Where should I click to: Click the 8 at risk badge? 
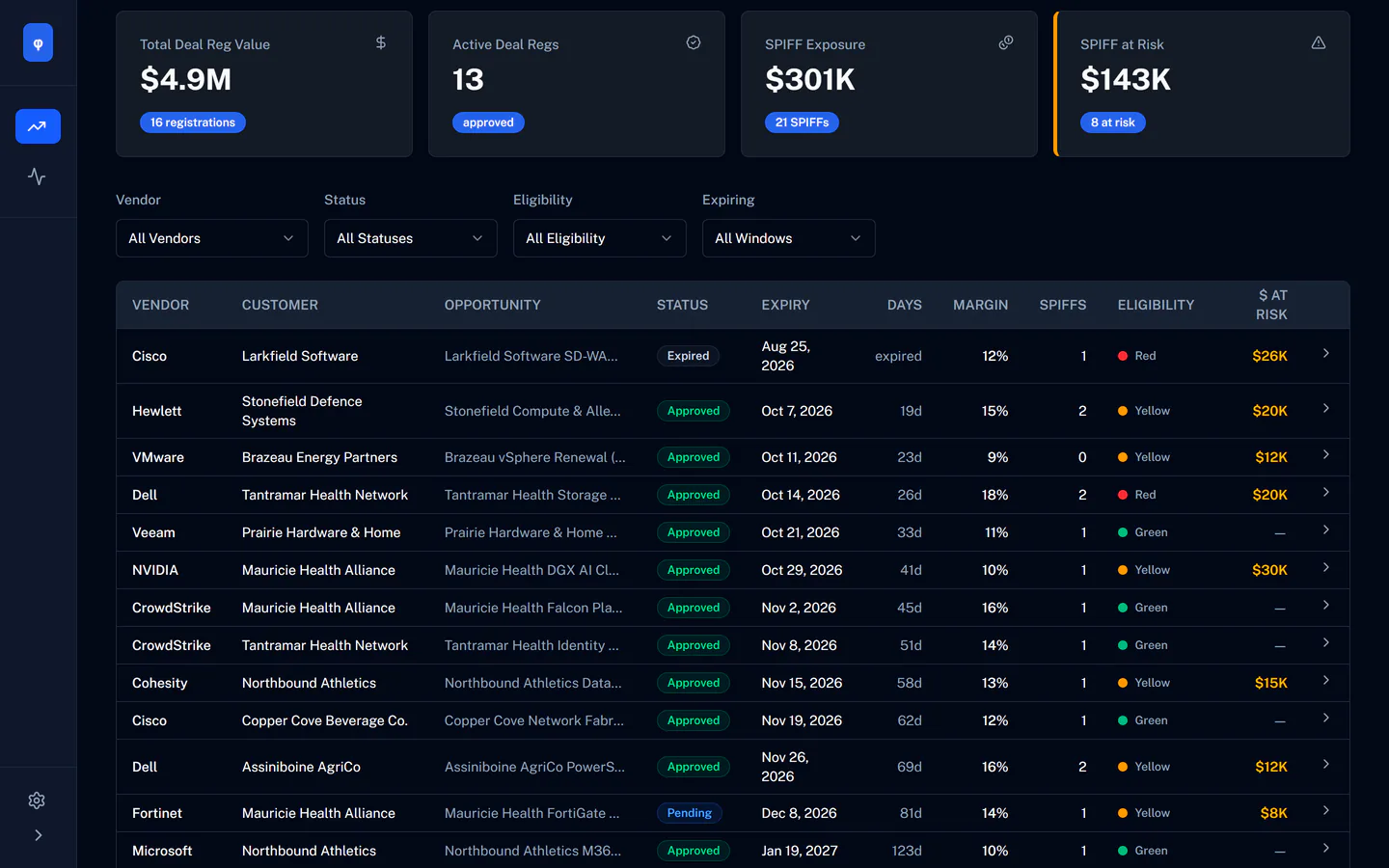point(1113,122)
